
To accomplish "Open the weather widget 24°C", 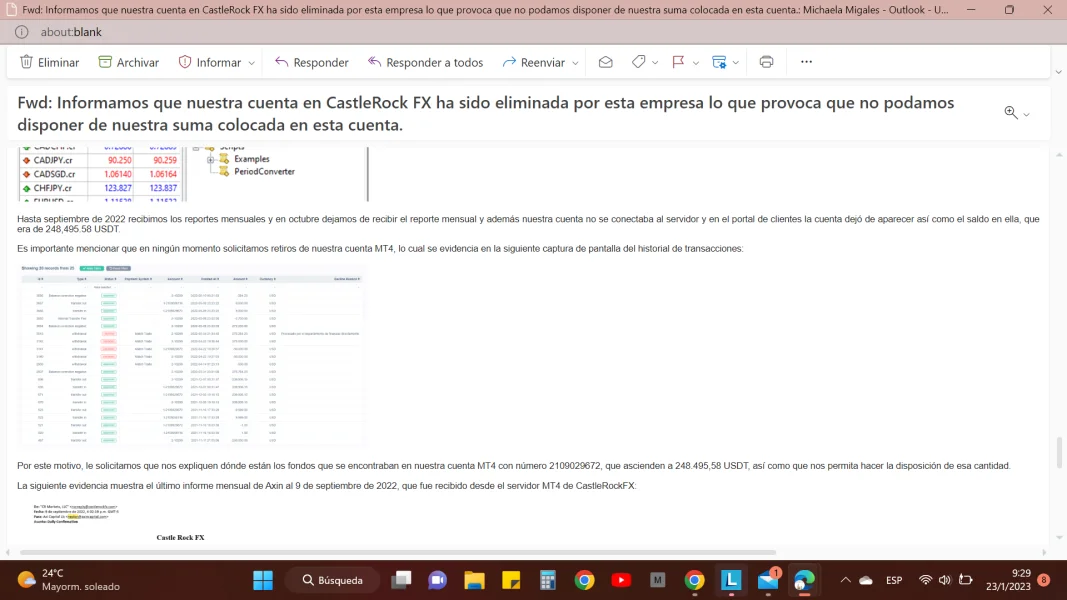I will [x=68, y=580].
